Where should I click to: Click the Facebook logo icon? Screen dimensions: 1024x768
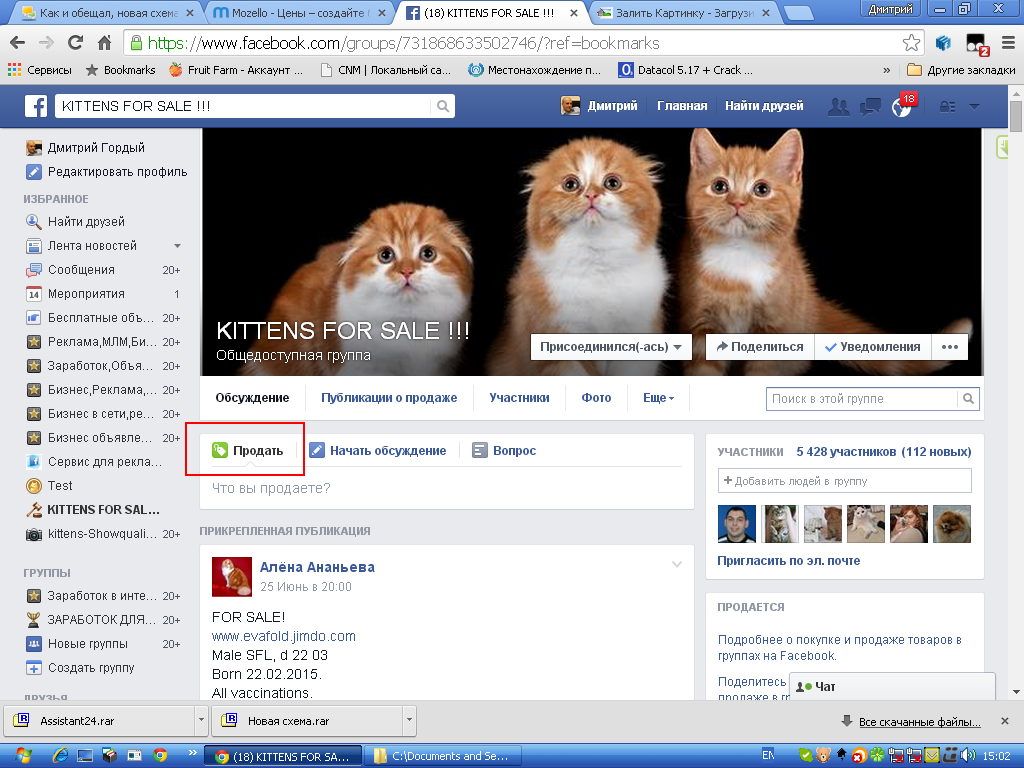point(36,106)
